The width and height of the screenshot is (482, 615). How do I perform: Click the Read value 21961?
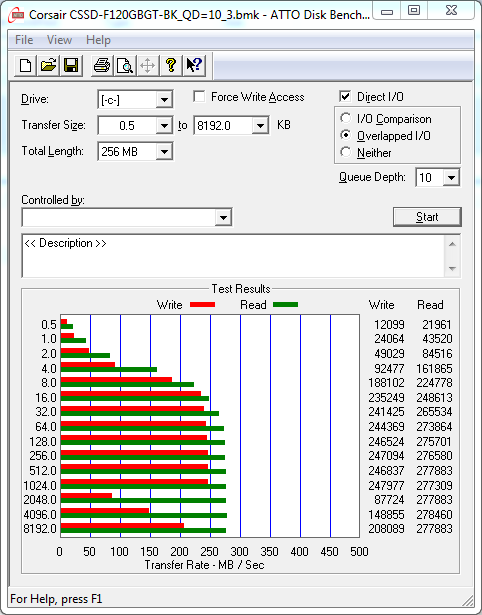tap(437, 325)
